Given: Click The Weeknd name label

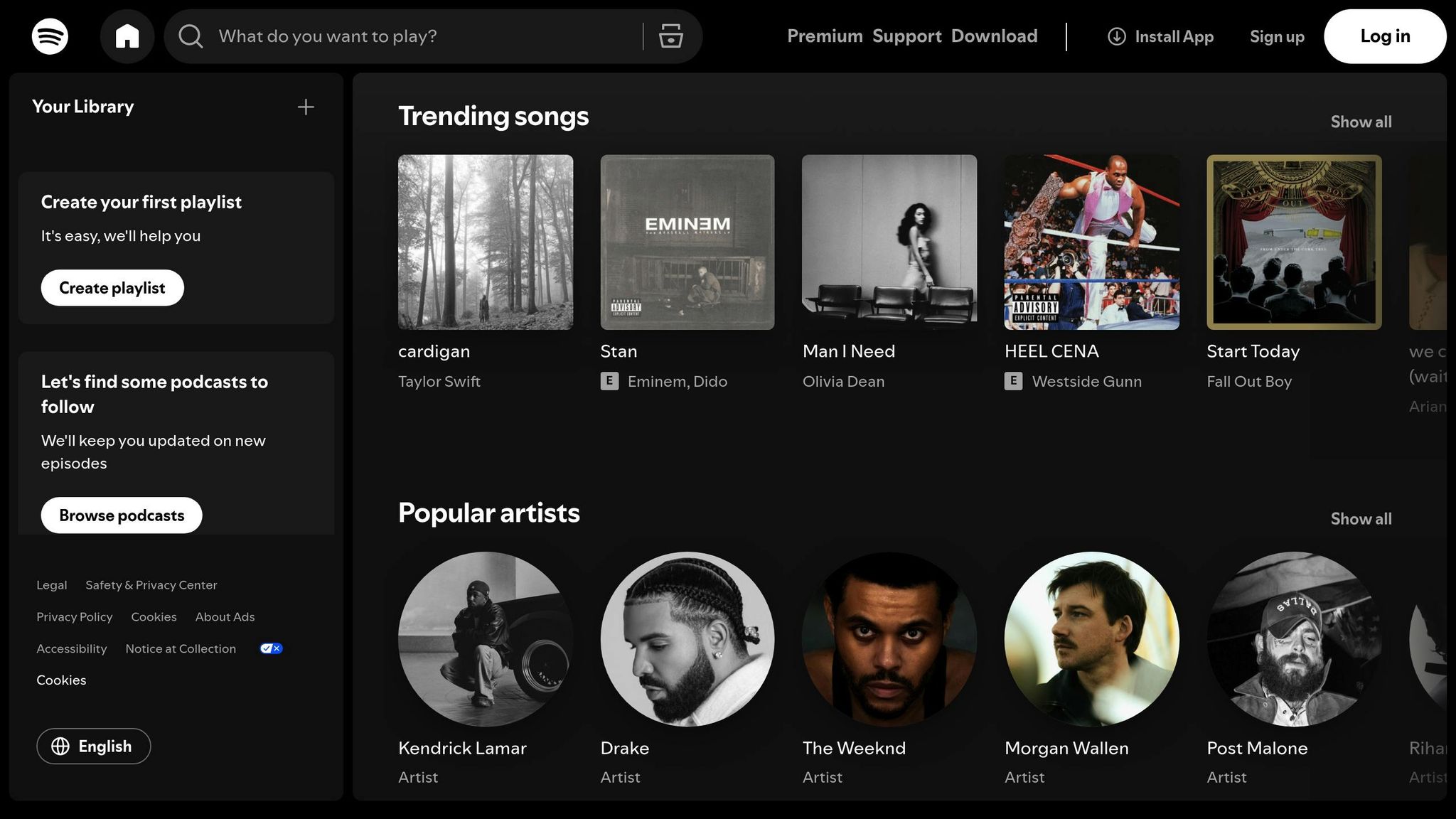Looking at the screenshot, I should tap(854, 748).
